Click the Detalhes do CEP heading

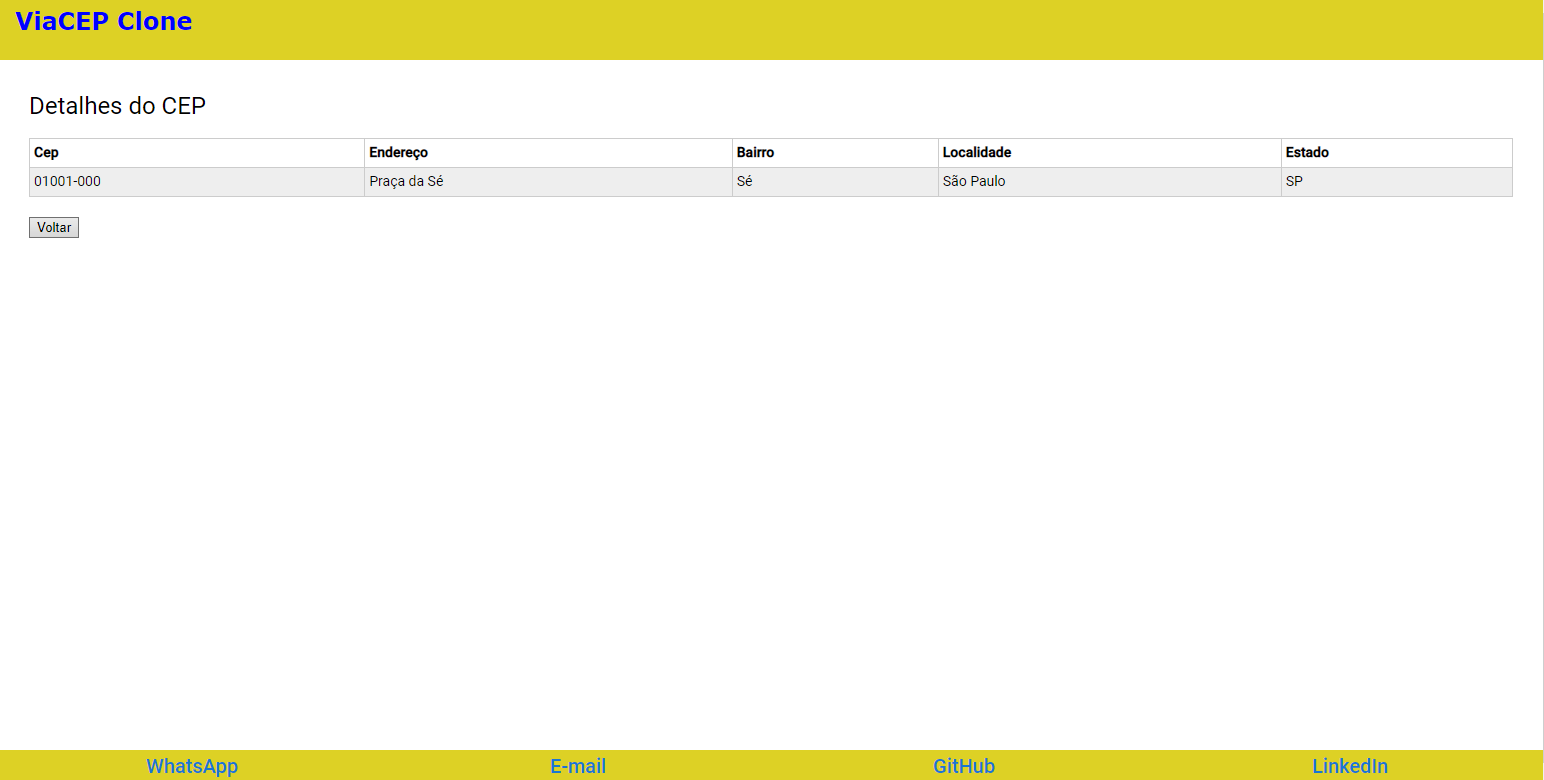(x=117, y=105)
